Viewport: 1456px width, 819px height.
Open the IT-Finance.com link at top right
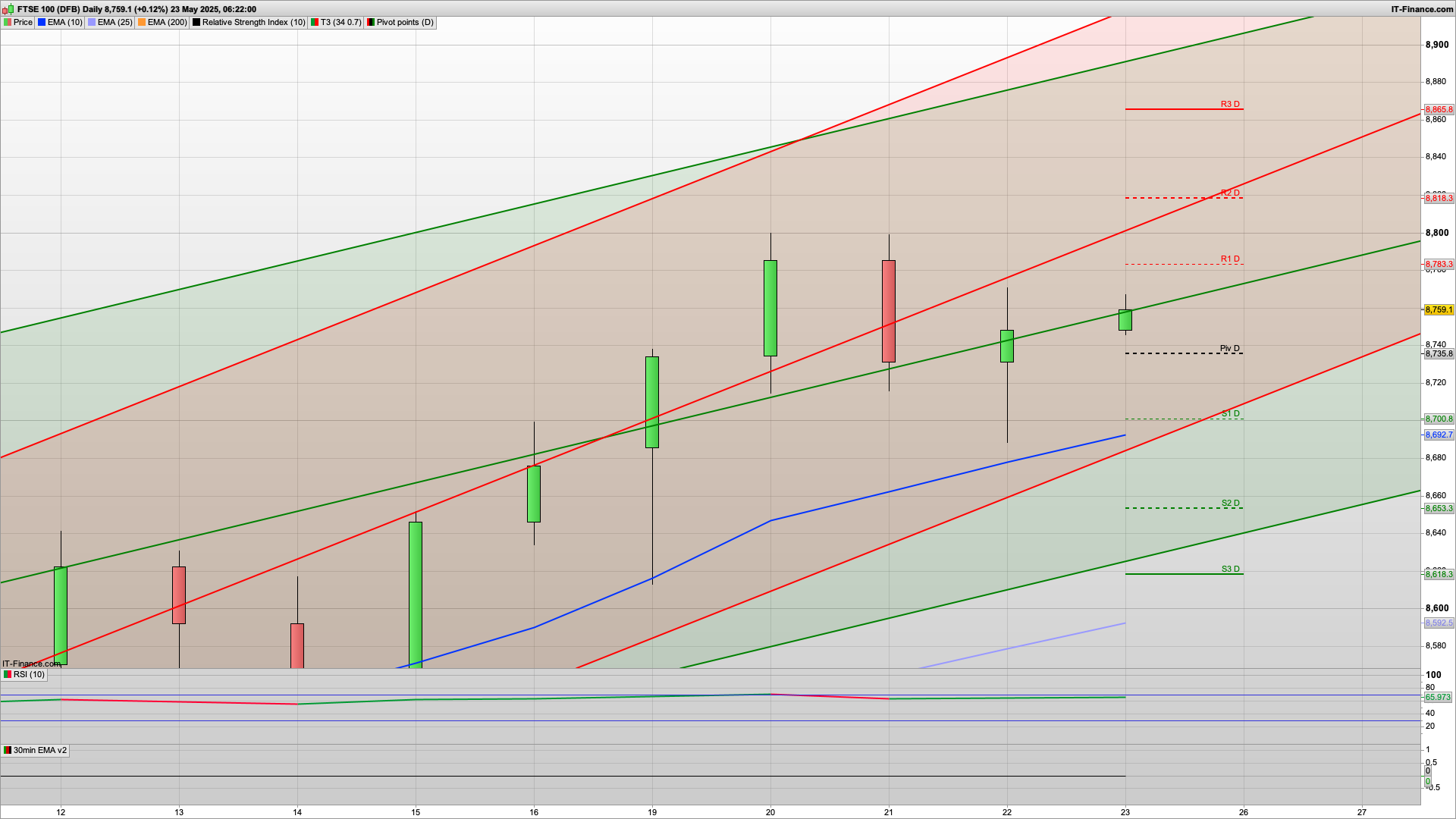[x=1423, y=9]
